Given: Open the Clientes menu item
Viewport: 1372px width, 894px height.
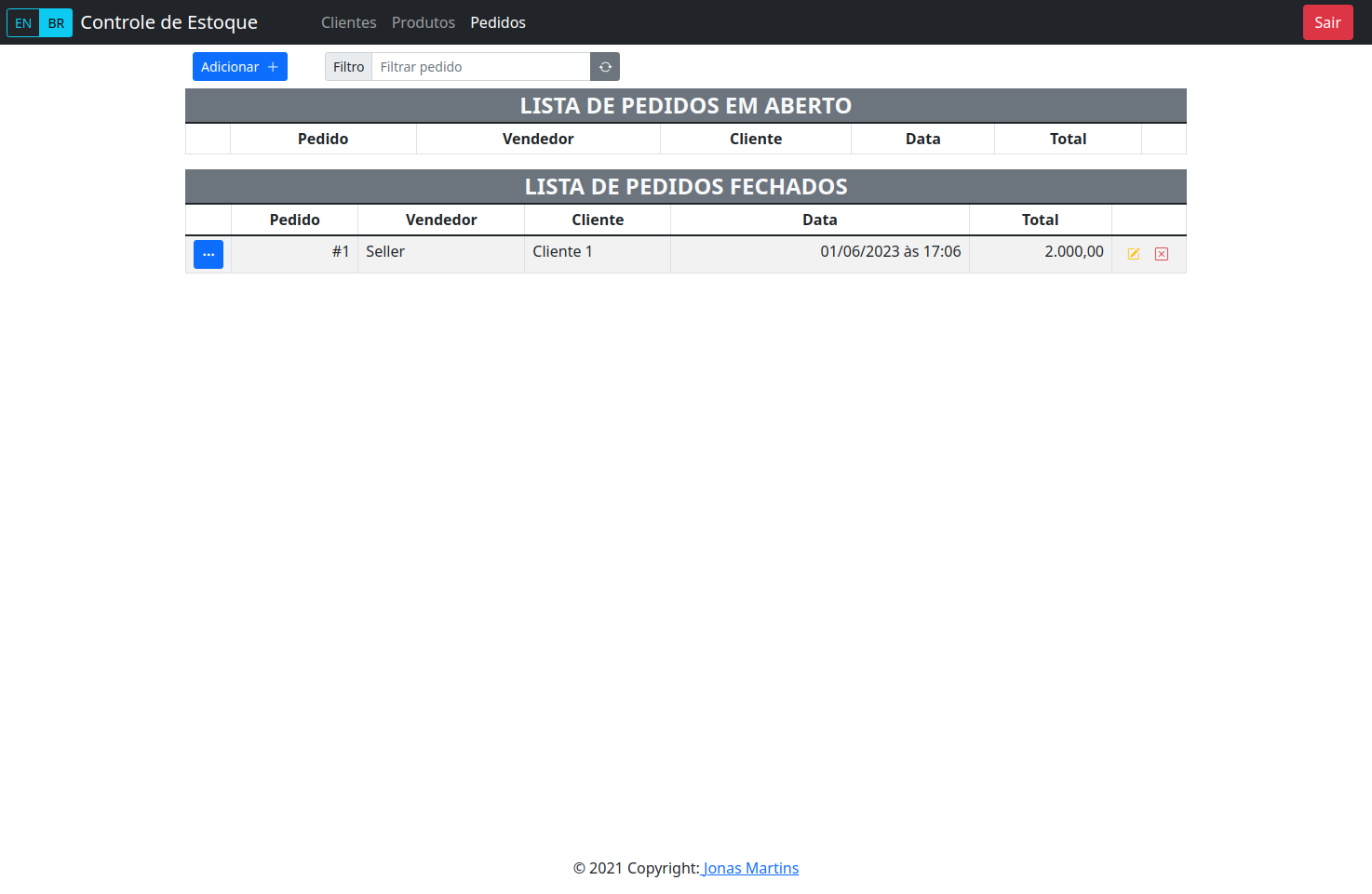Looking at the screenshot, I should [349, 22].
